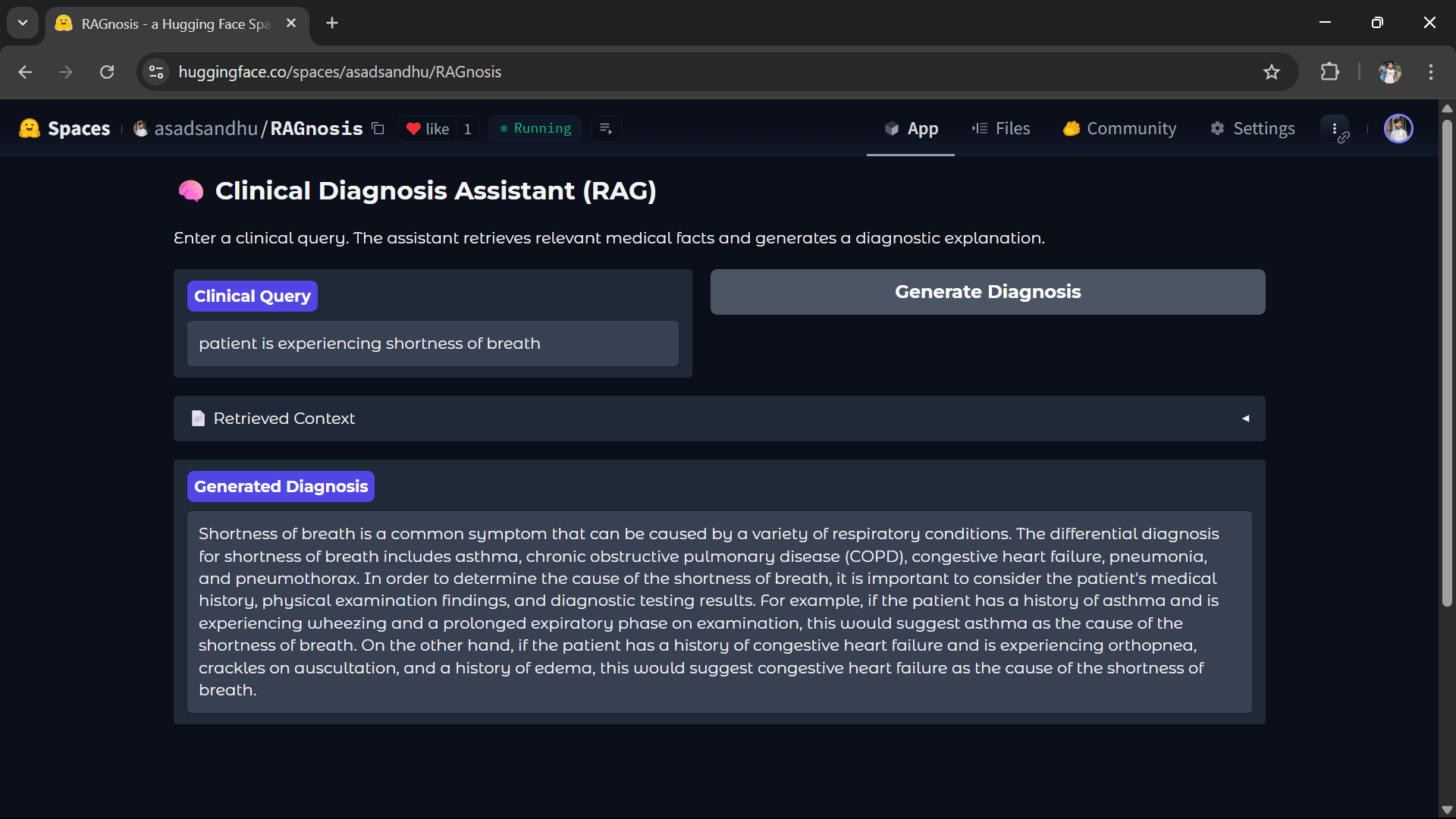Viewport: 1456px width, 819px height.
Task: Switch to the Files tab
Action: coord(1001,129)
